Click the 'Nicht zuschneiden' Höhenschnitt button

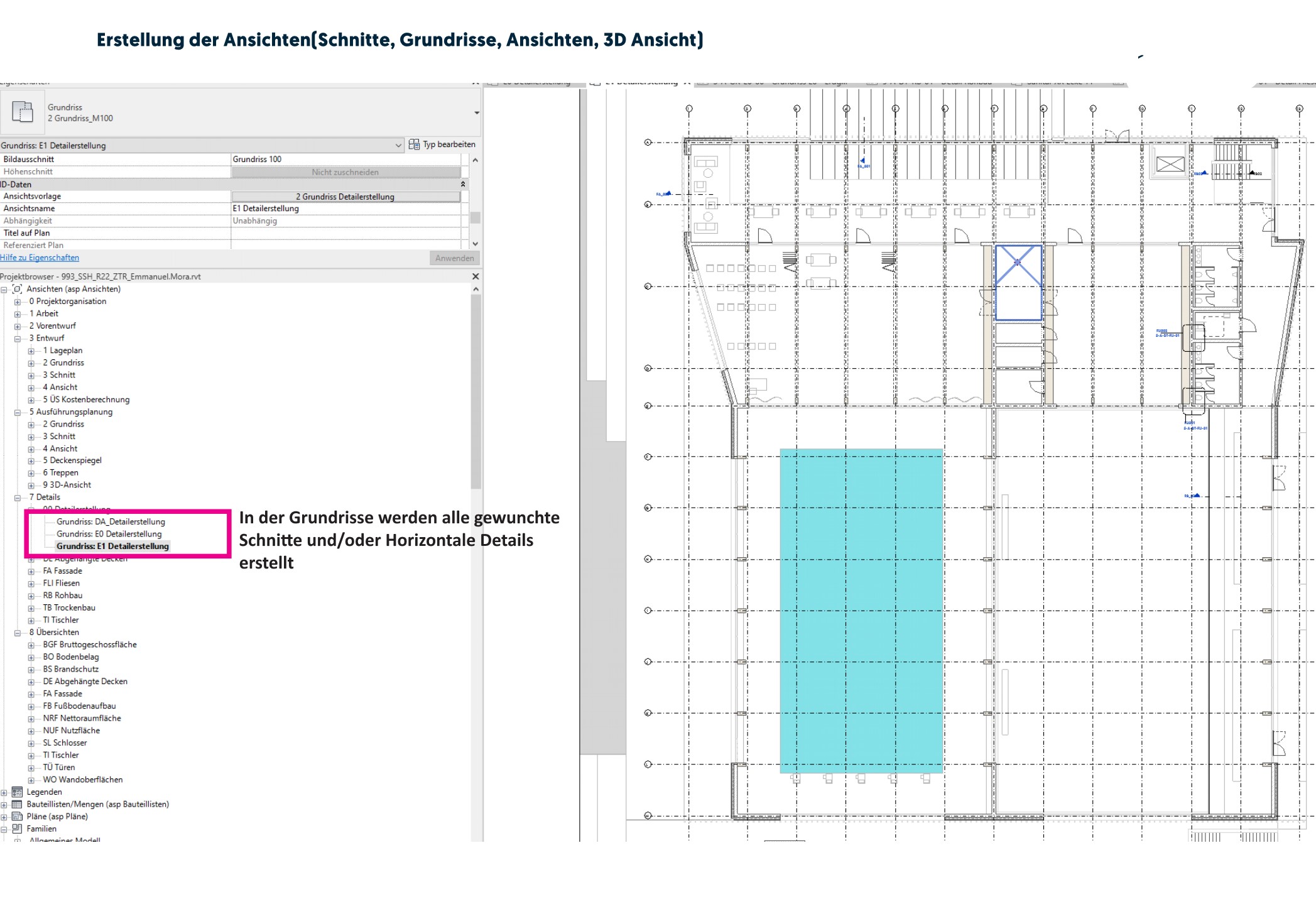pyautogui.click(x=345, y=172)
